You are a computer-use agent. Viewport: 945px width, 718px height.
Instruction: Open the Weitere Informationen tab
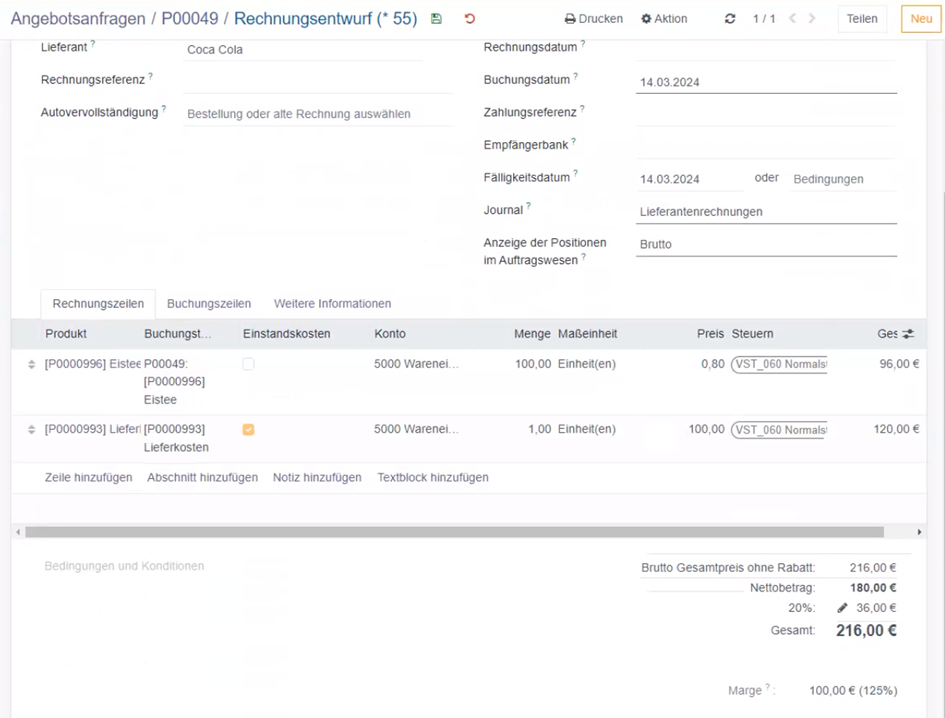[332, 304]
